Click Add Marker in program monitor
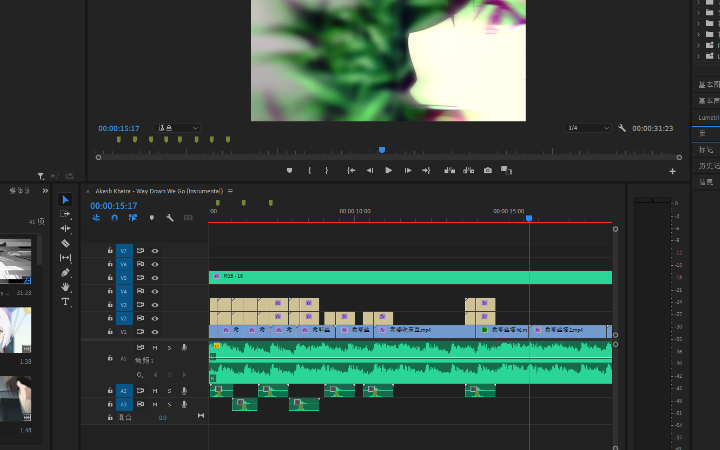This screenshot has height=450, width=720. [x=289, y=170]
